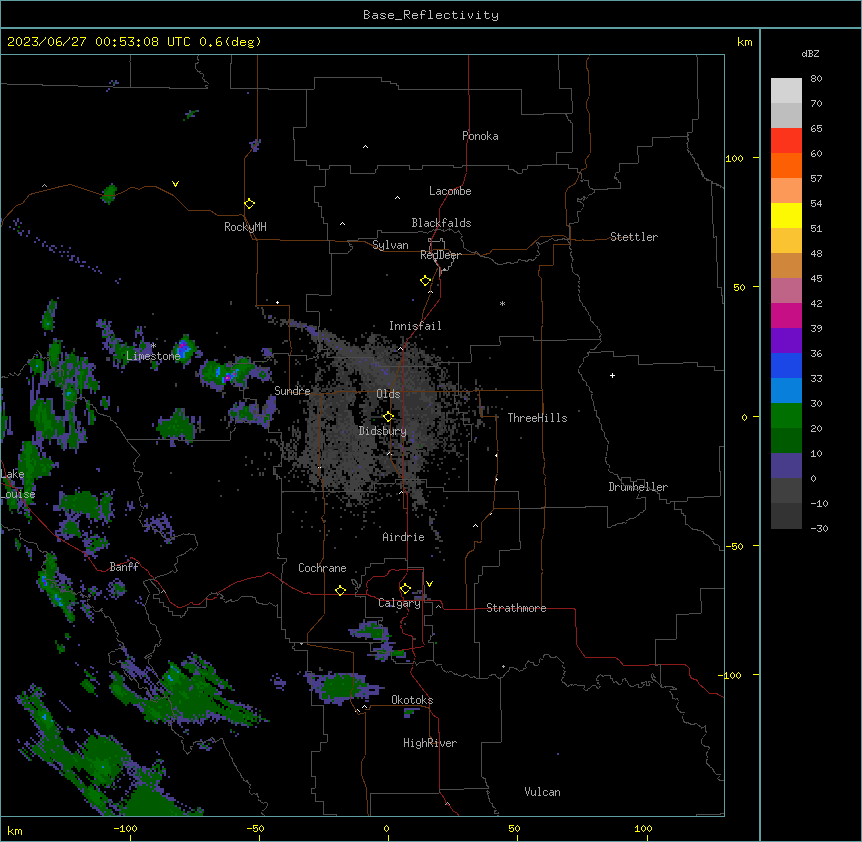The image size is (862, 842).
Task: Click the yellow diamond marker near RockyMH
Action: [x=249, y=204]
